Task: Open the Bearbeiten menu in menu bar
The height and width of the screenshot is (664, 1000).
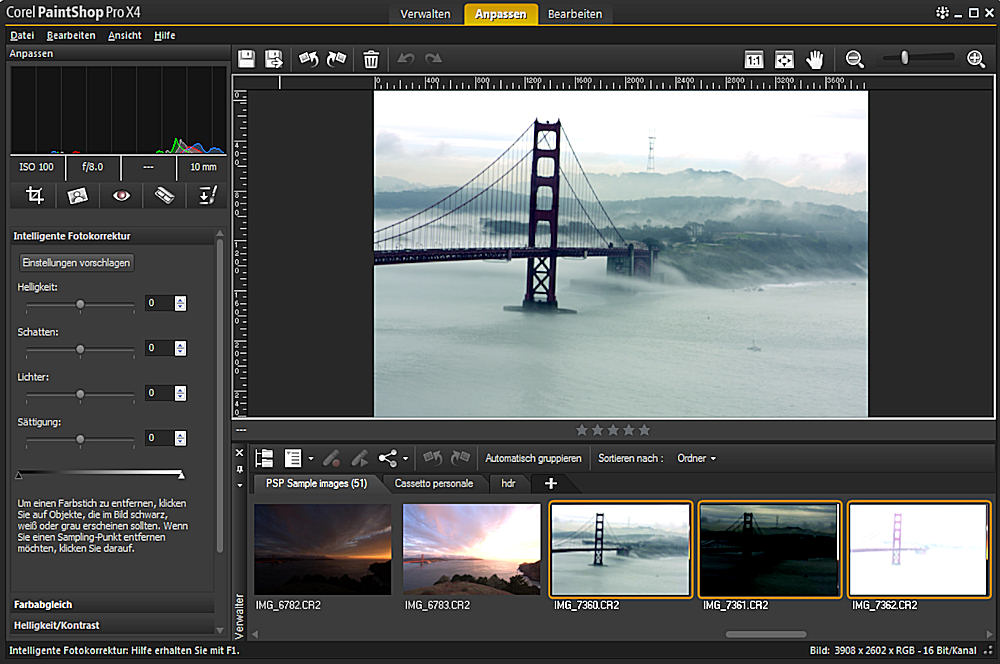Action: click(x=71, y=36)
